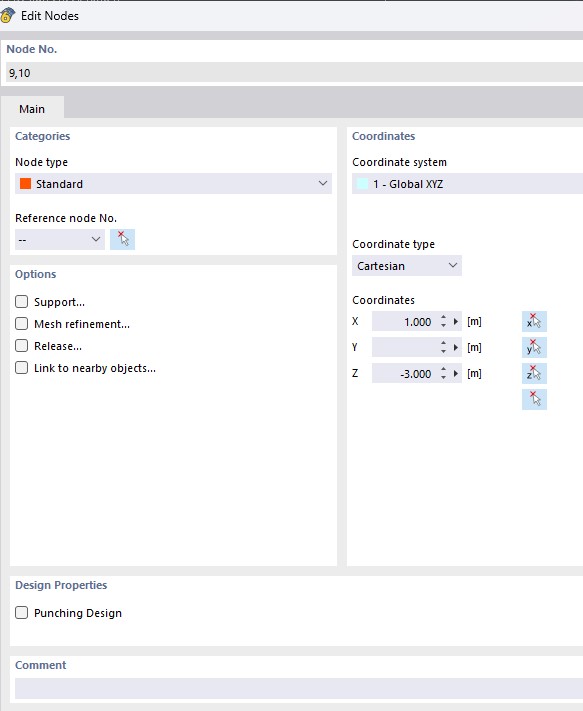Click the Edit Nodes window title icon
Viewport: 583px width, 711px height.
point(7,15)
